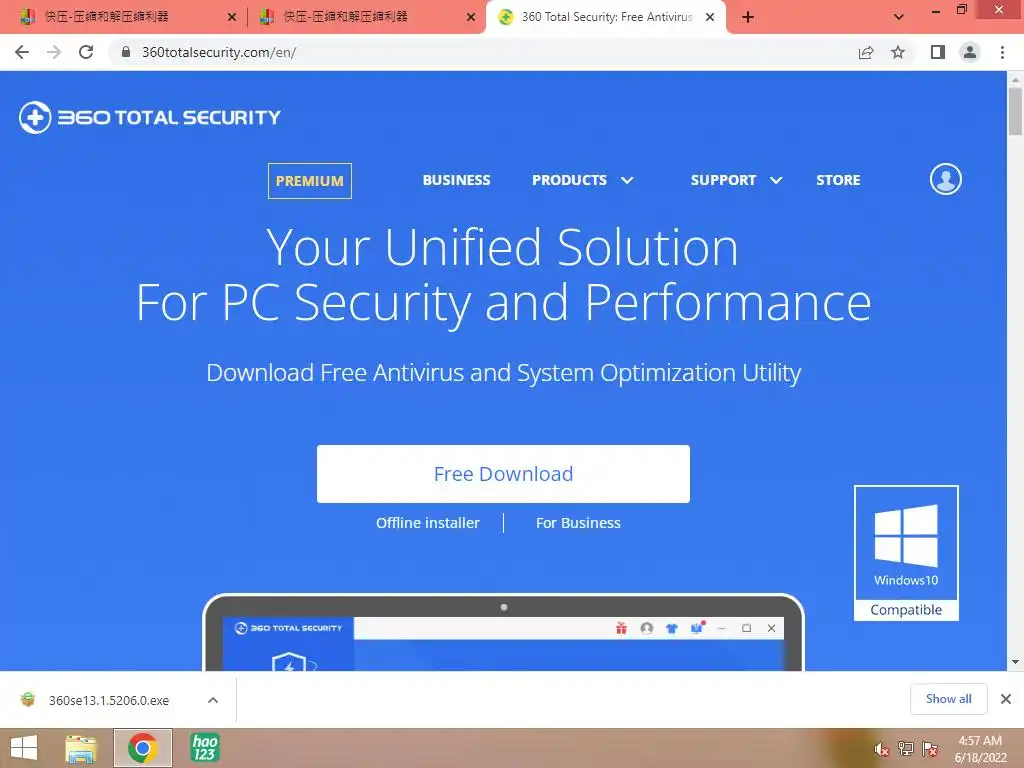Click the taskbar clock and date

click(x=980, y=749)
